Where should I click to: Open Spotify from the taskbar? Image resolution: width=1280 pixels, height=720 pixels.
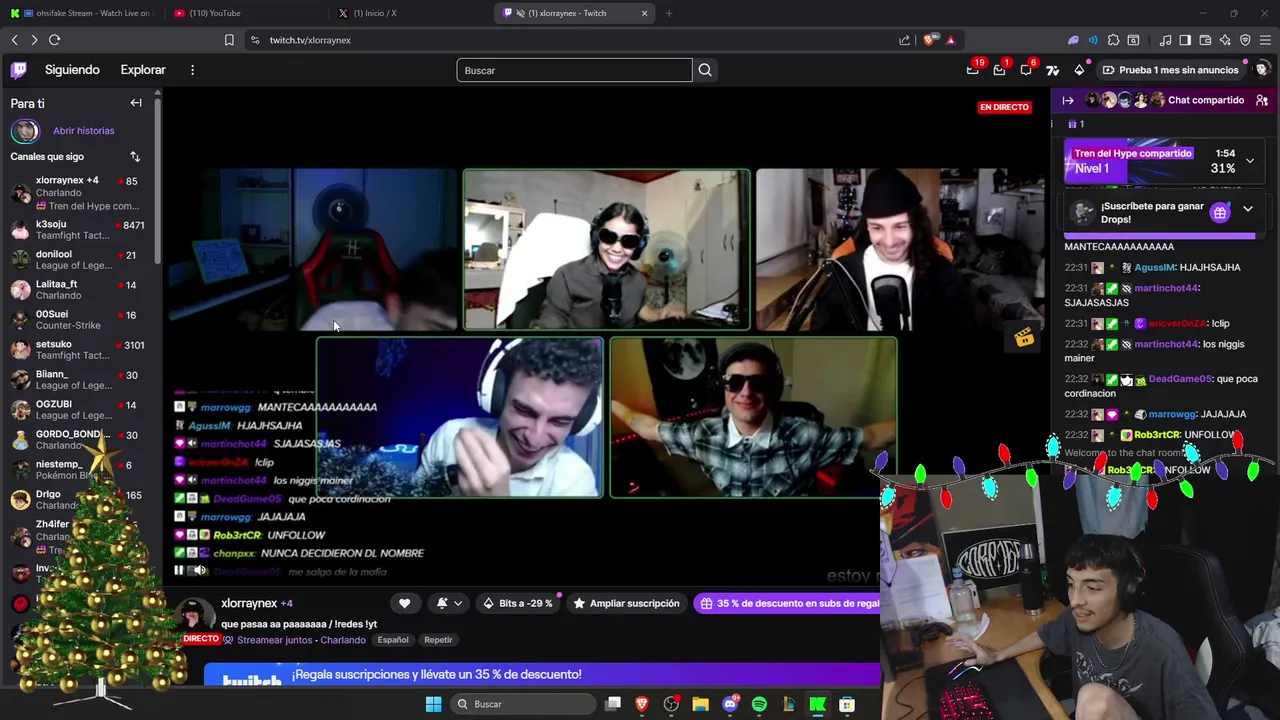pos(759,704)
